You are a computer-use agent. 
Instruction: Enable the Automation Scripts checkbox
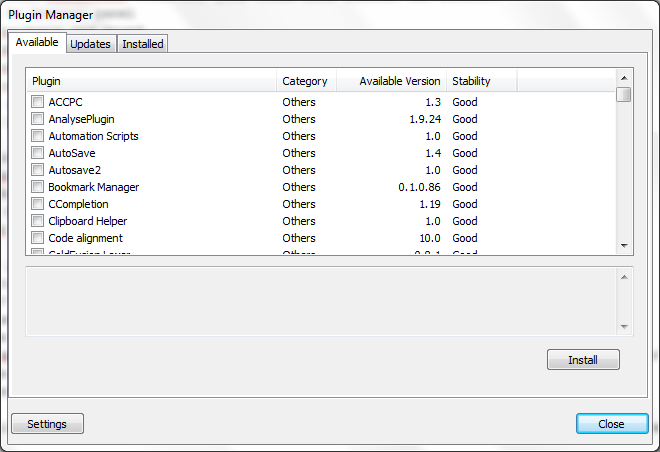click(x=37, y=136)
